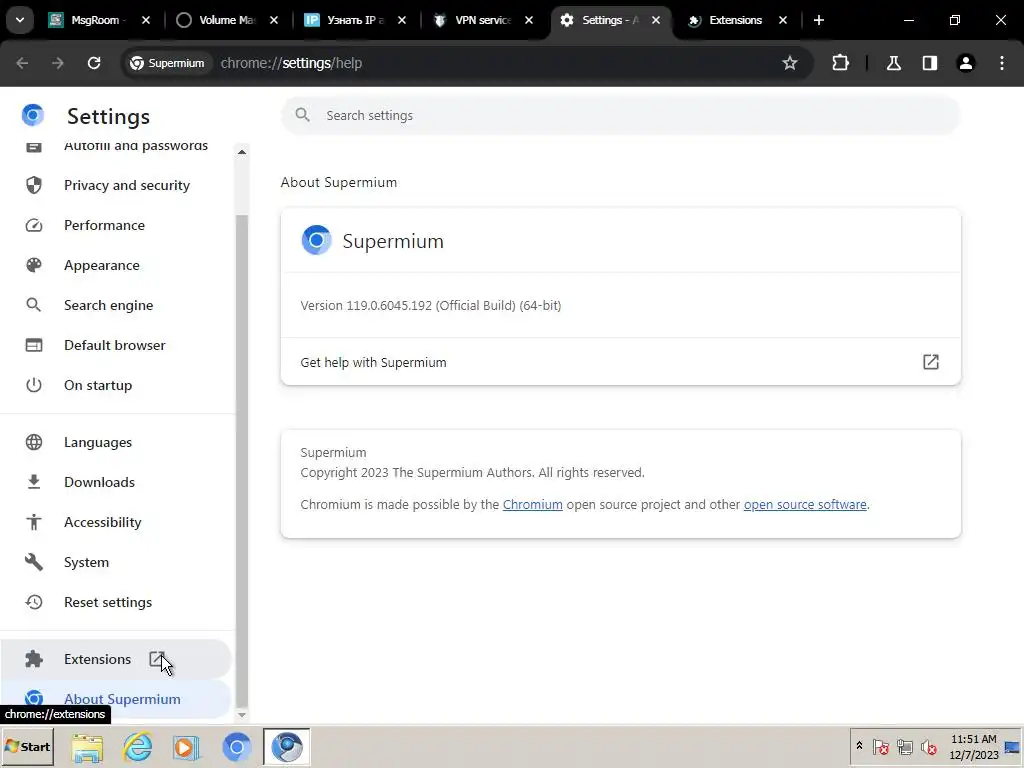This screenshot has height=768, width=1024.
Task: Open Windows Explorer from taskbar
Action: click(88, 748)
